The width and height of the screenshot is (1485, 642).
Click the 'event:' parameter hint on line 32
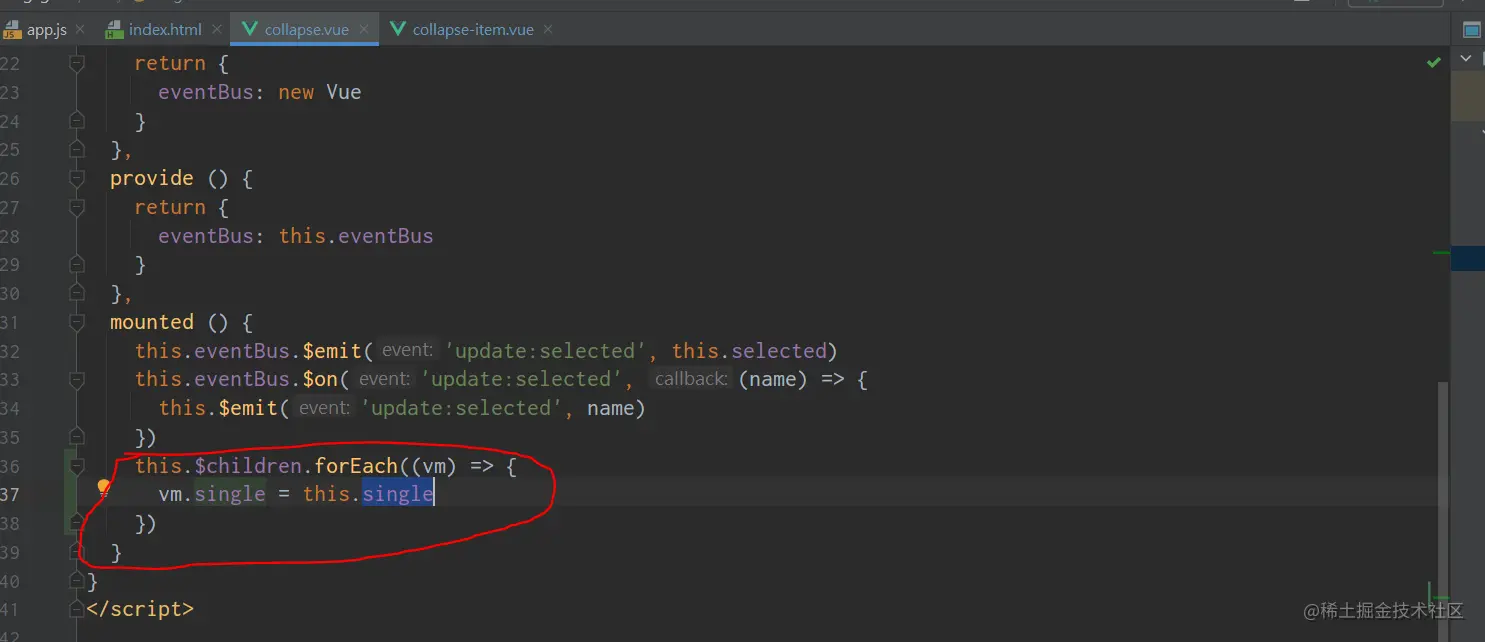point(407,351)
